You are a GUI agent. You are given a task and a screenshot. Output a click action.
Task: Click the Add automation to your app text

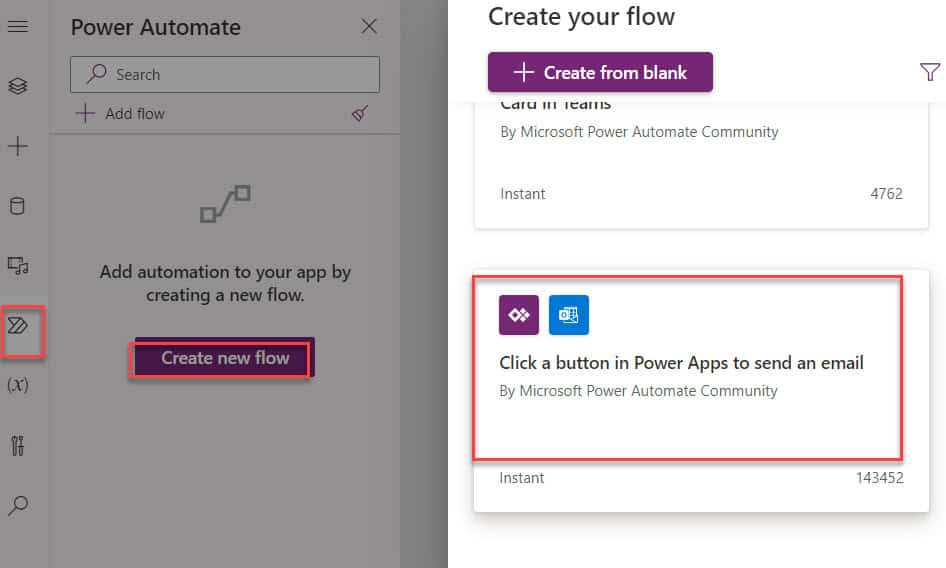225,283
